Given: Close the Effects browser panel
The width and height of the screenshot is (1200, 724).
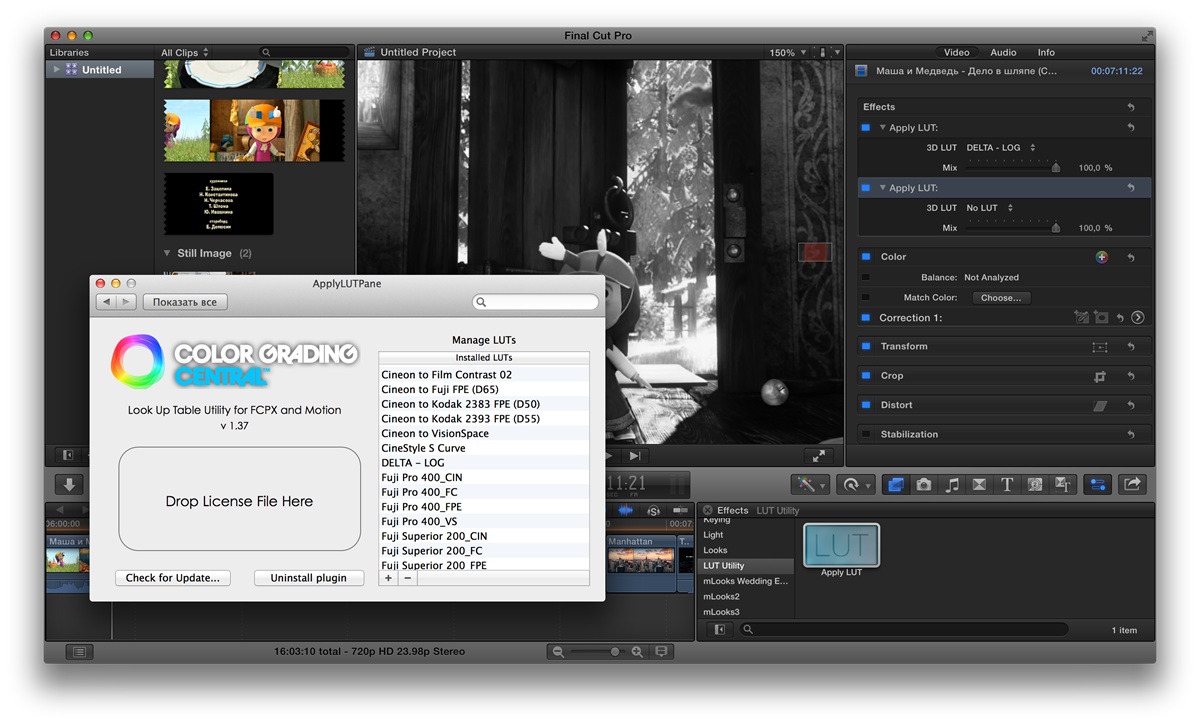Looking at the screenshot, I should (707, 510).
